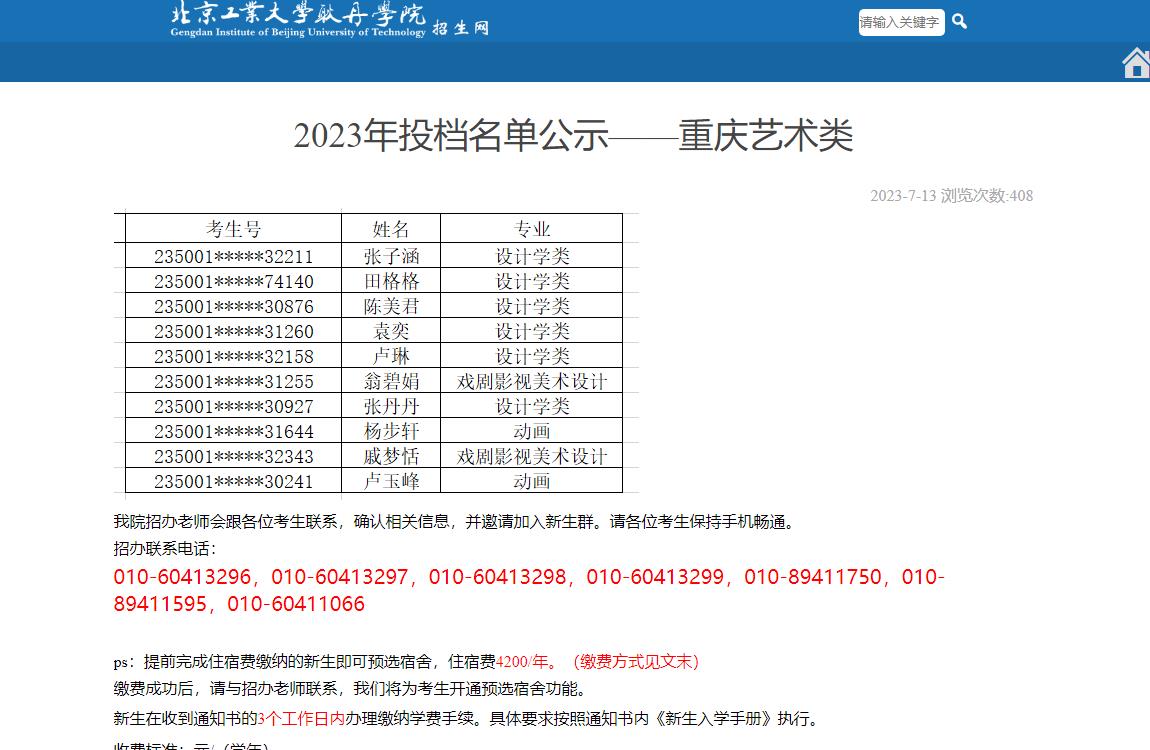Click red text 3个工作日内
The image size is (1150, 750).
click(x=301, y=718)
